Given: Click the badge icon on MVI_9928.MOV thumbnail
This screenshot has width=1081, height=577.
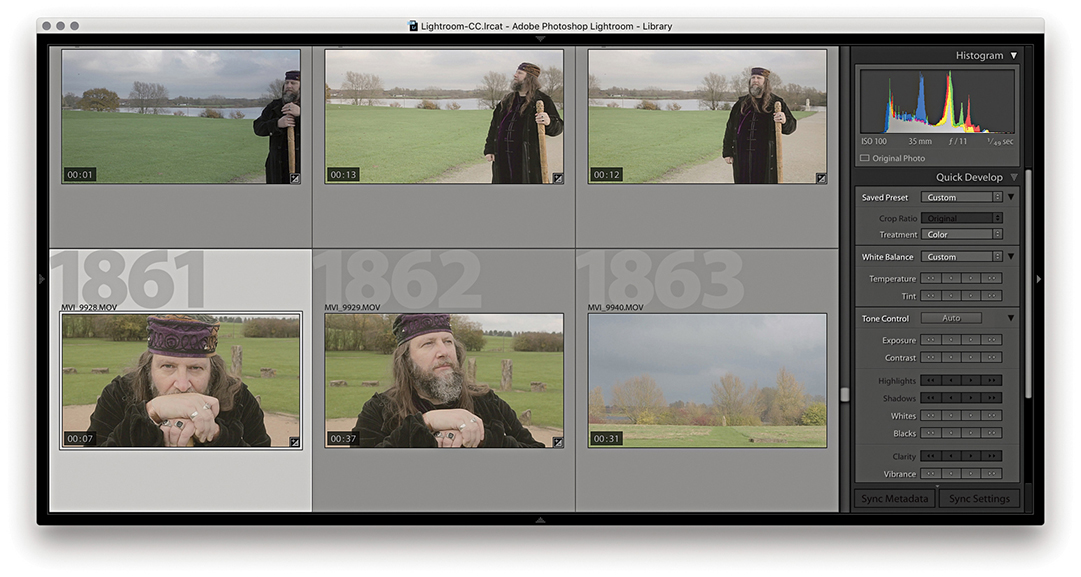Looking at the screenshot, I should [294, 443].
